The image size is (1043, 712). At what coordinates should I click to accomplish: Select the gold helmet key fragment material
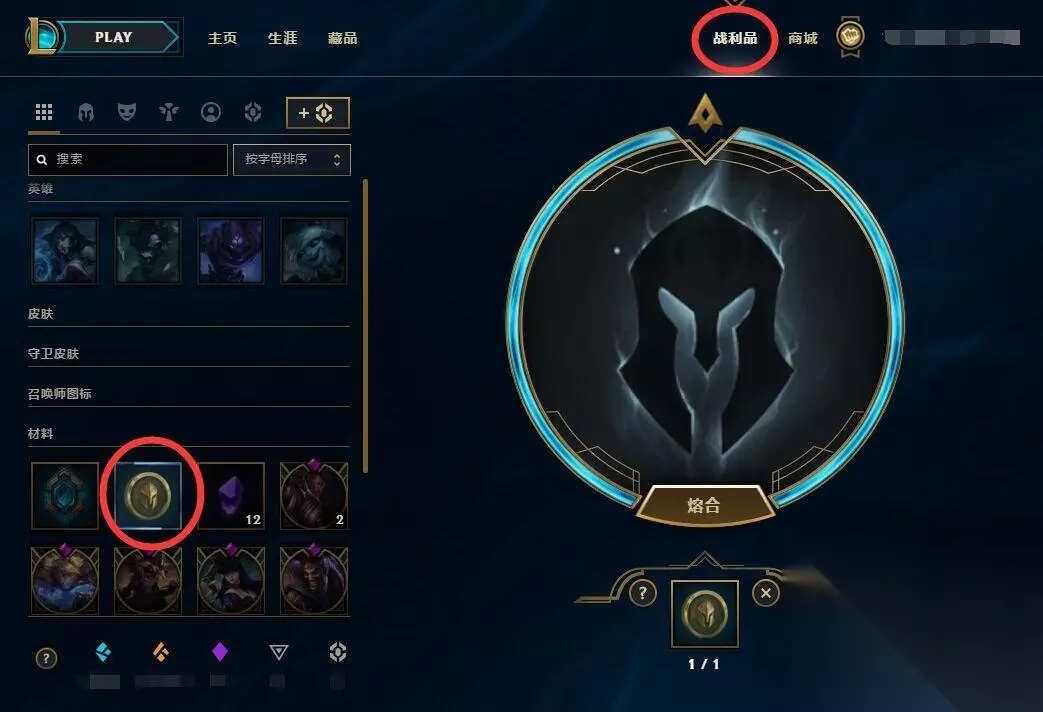[148, 496]
